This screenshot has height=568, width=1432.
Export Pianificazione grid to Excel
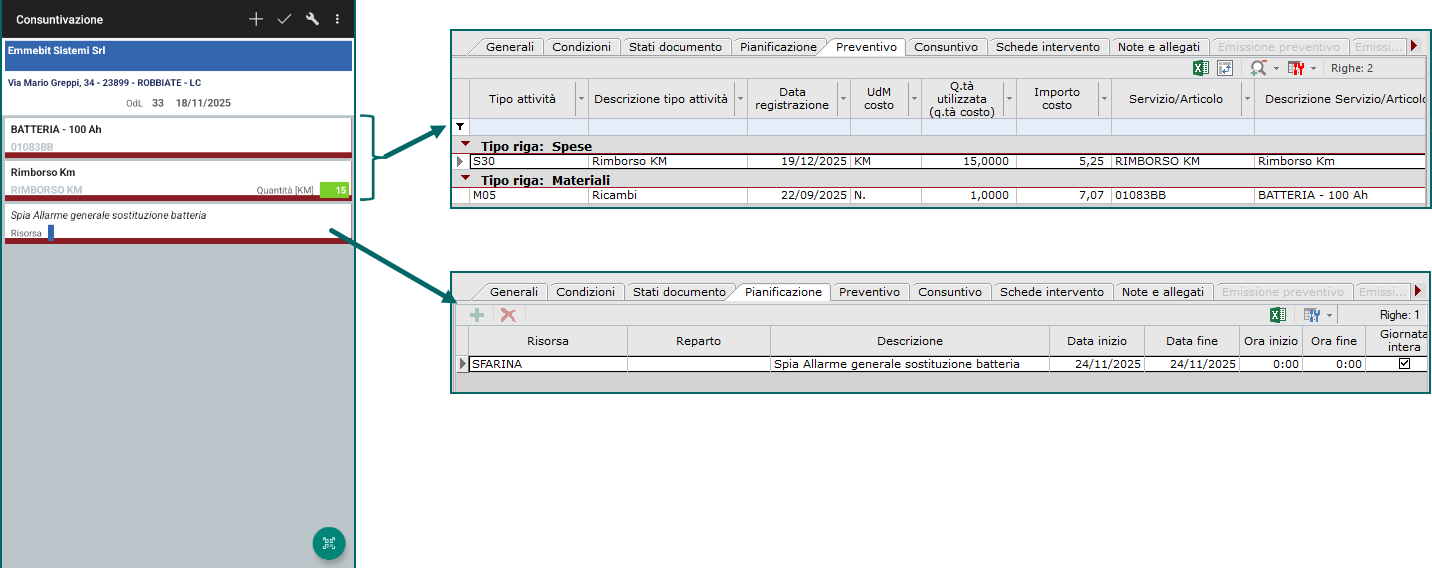[1277, 315]
